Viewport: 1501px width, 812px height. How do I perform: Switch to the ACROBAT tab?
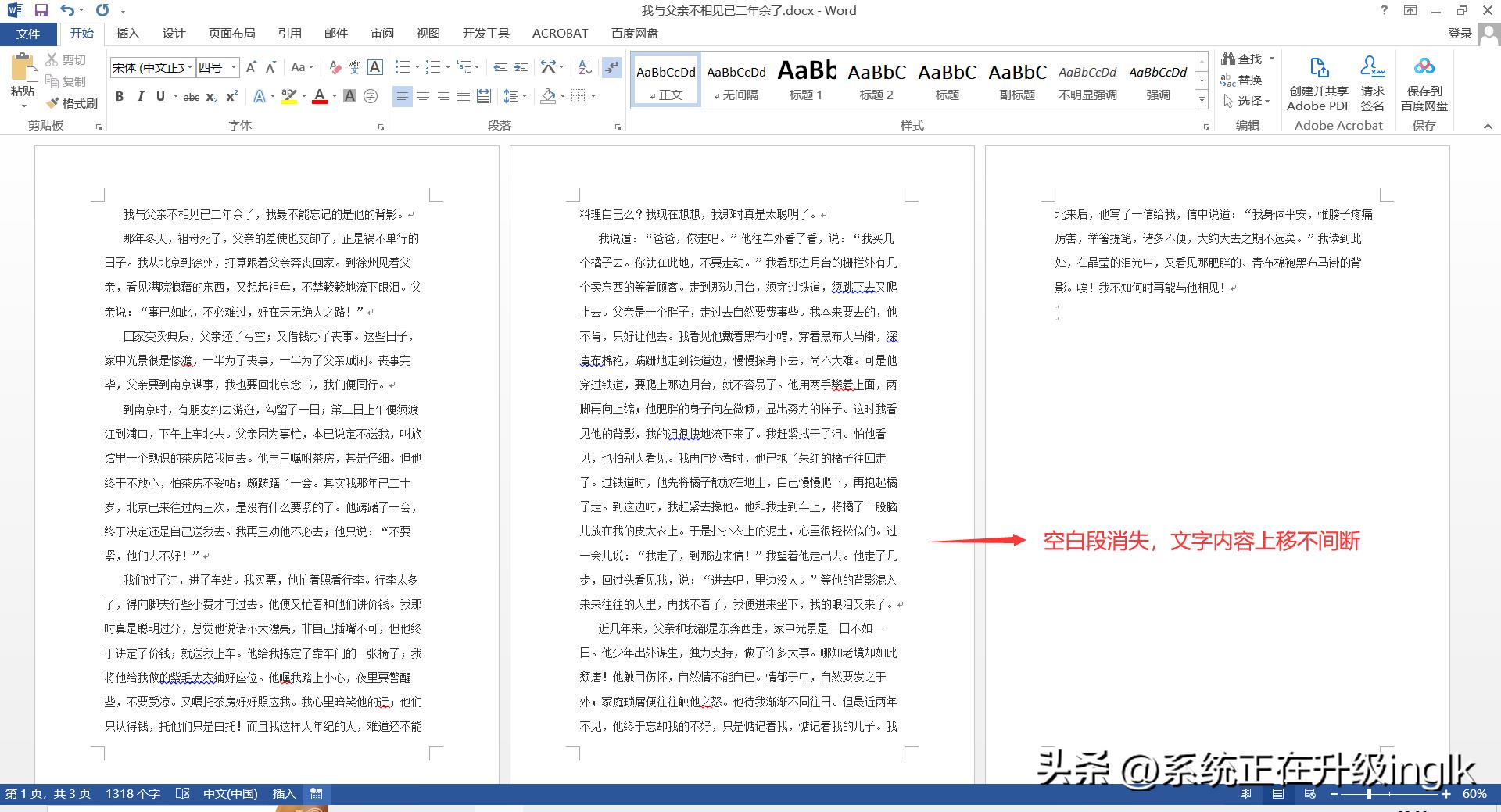(560, 34)
